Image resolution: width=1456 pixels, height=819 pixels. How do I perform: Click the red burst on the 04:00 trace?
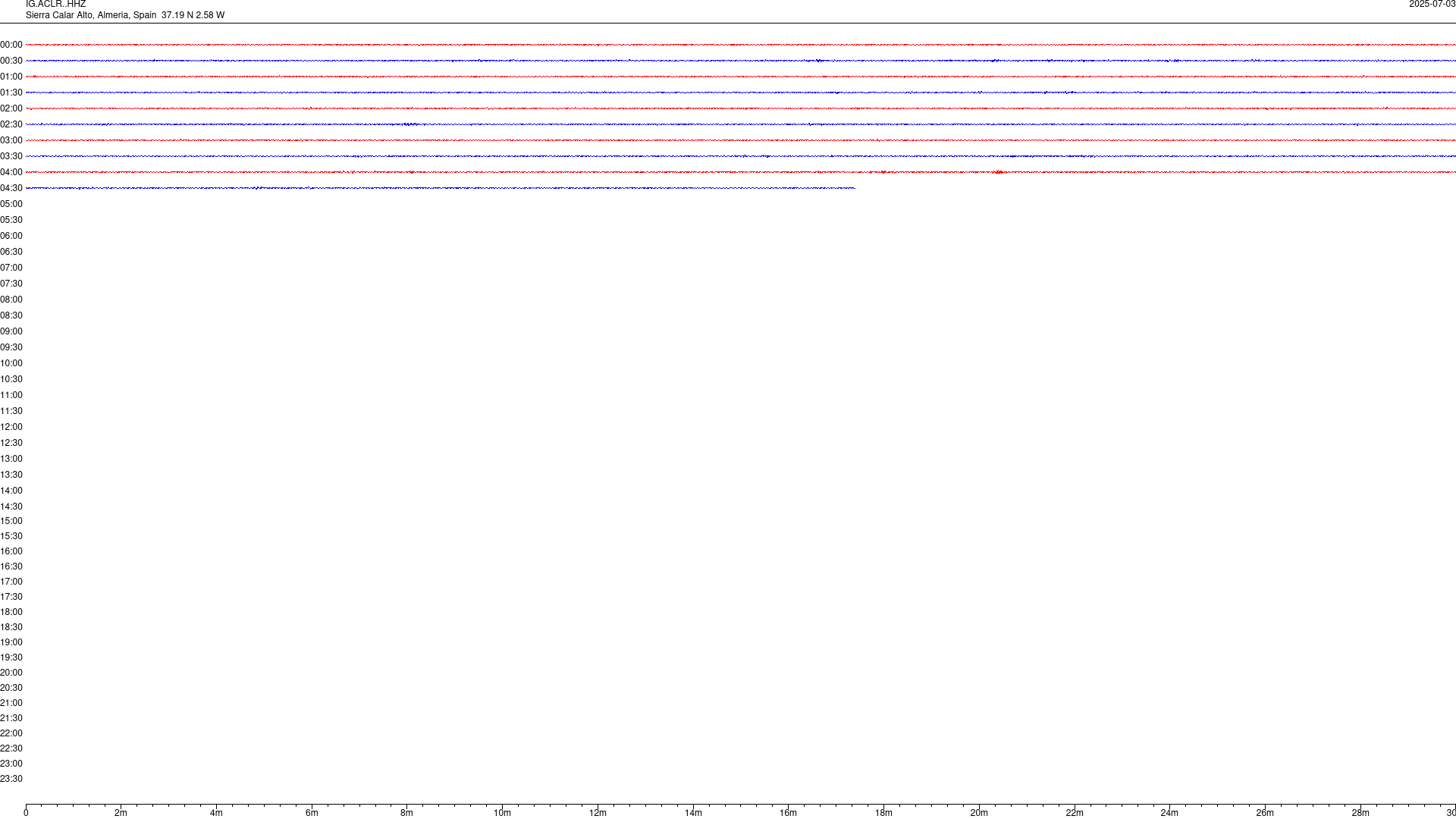click(999, 172)
